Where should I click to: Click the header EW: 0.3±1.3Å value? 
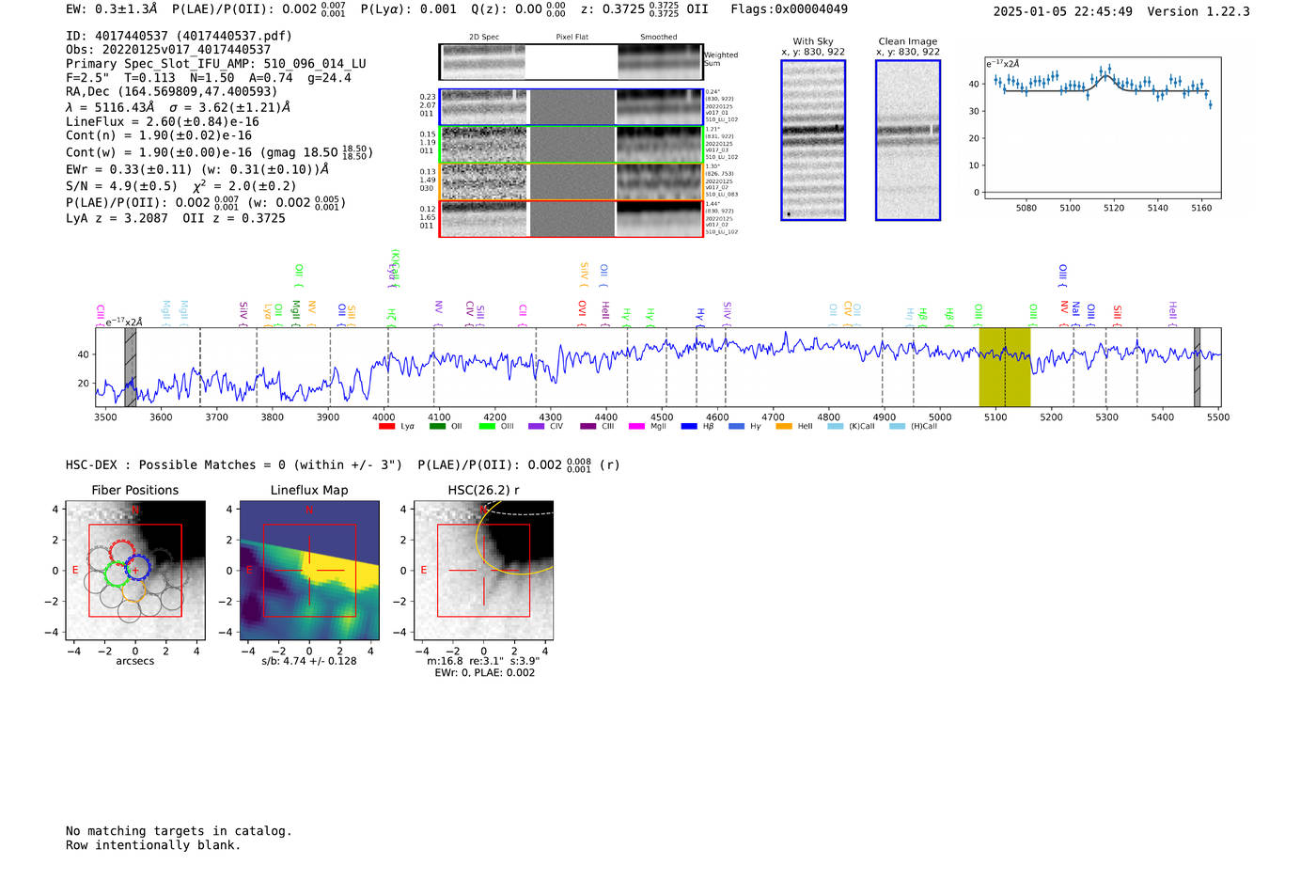(111, 9)
